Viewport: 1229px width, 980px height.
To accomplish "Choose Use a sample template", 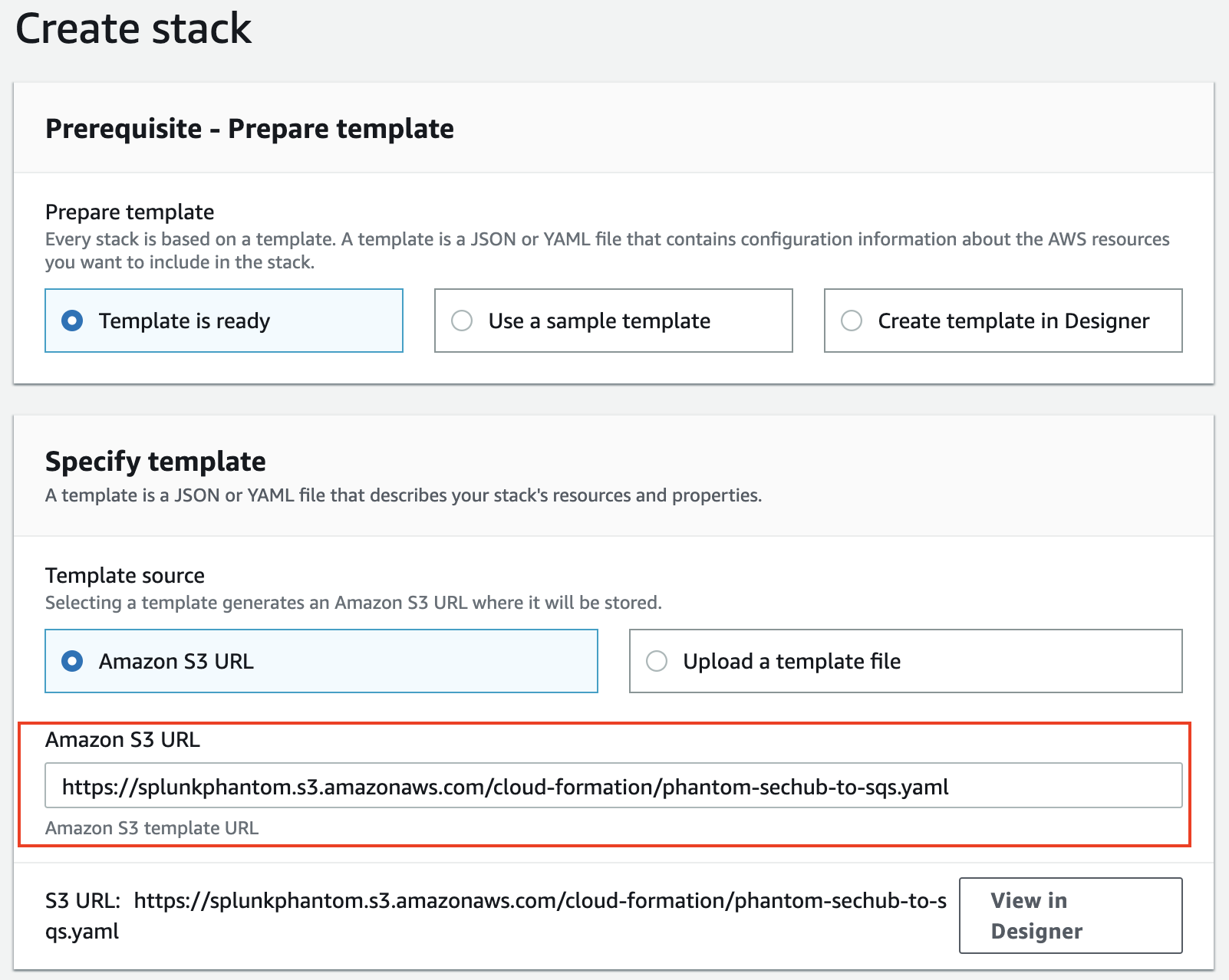I will [x=462, y=321].
